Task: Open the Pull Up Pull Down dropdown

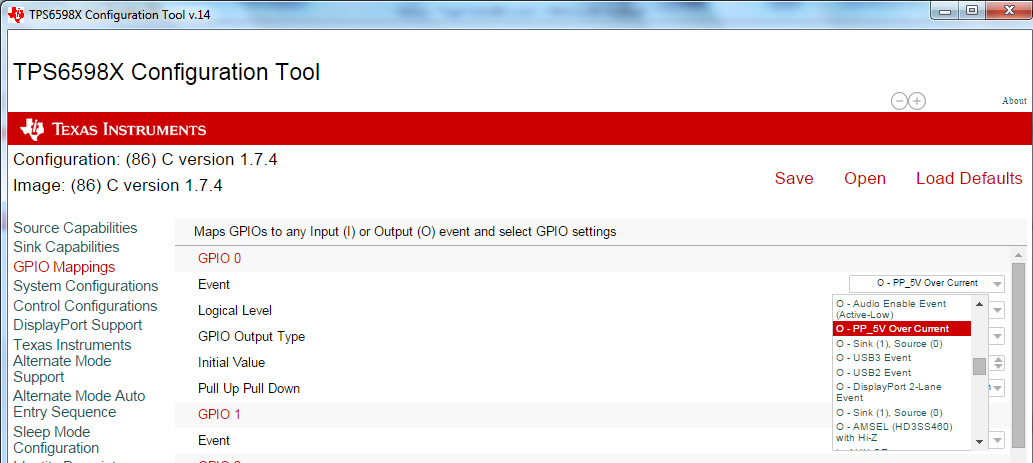Action: pyautogui.click(x=997, y=389)
